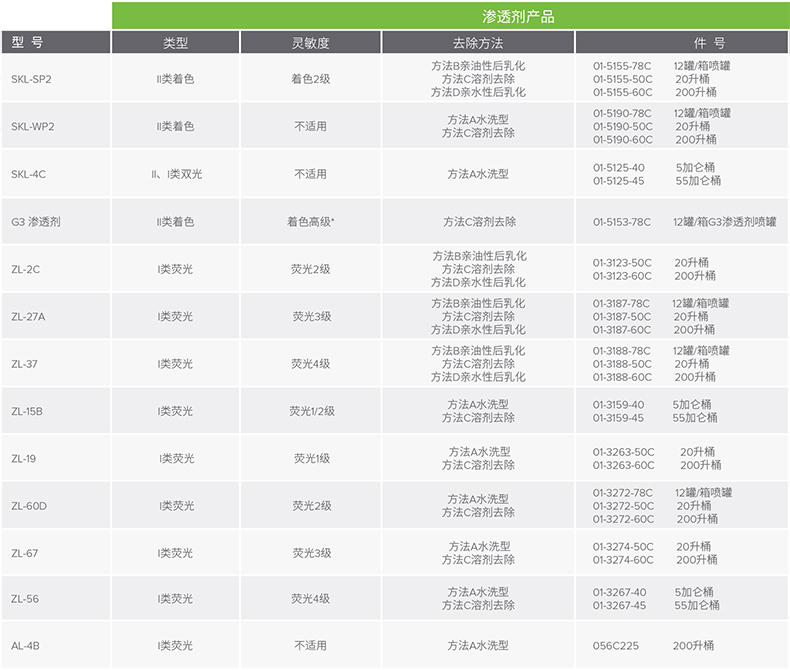The width and height of the screenshot is (790, 670).
Task: Click the 渗透剂产品 green header banner
Action: (449, 16)
